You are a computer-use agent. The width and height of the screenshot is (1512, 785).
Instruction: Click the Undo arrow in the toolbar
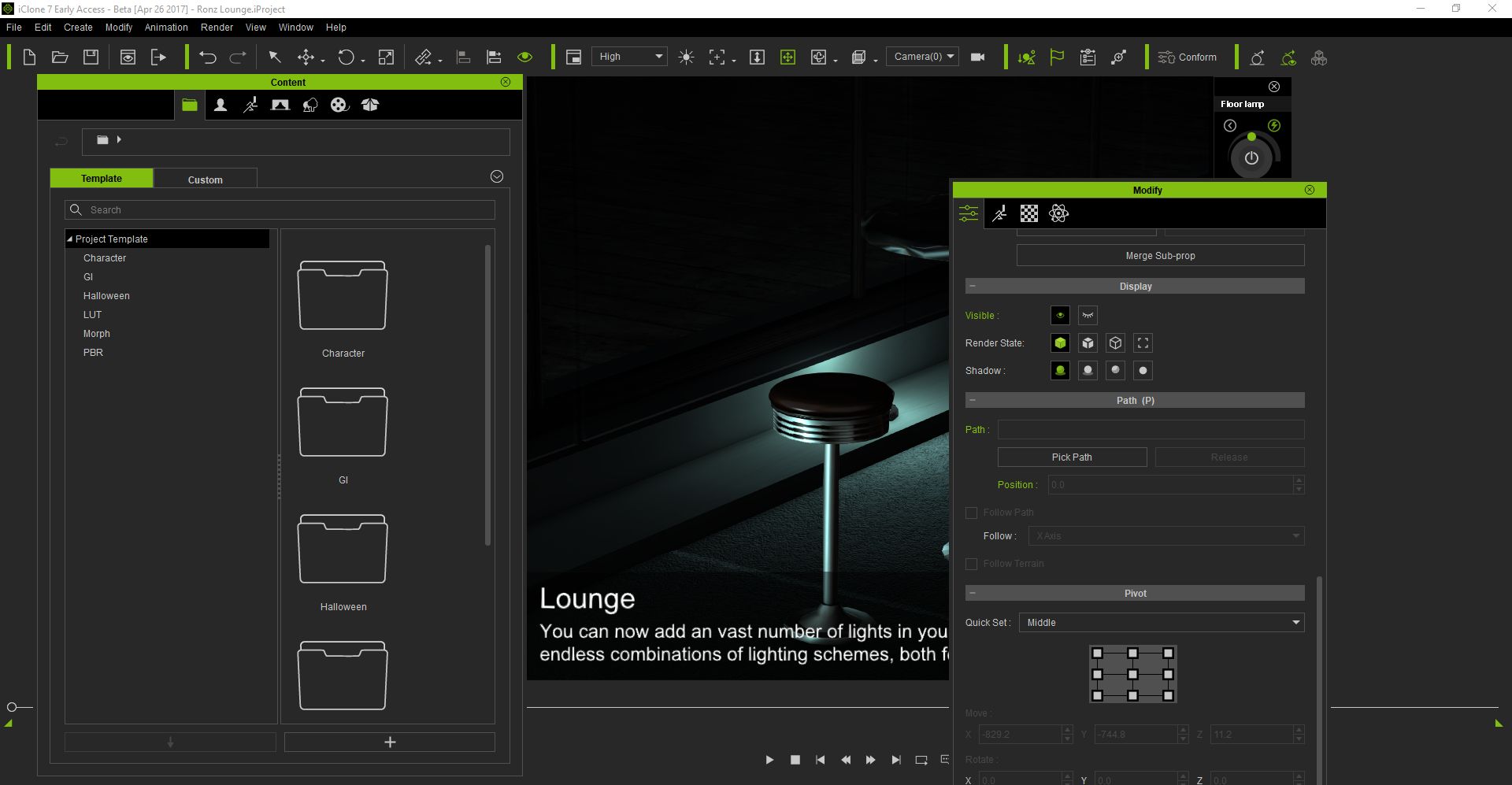point(208,57)
